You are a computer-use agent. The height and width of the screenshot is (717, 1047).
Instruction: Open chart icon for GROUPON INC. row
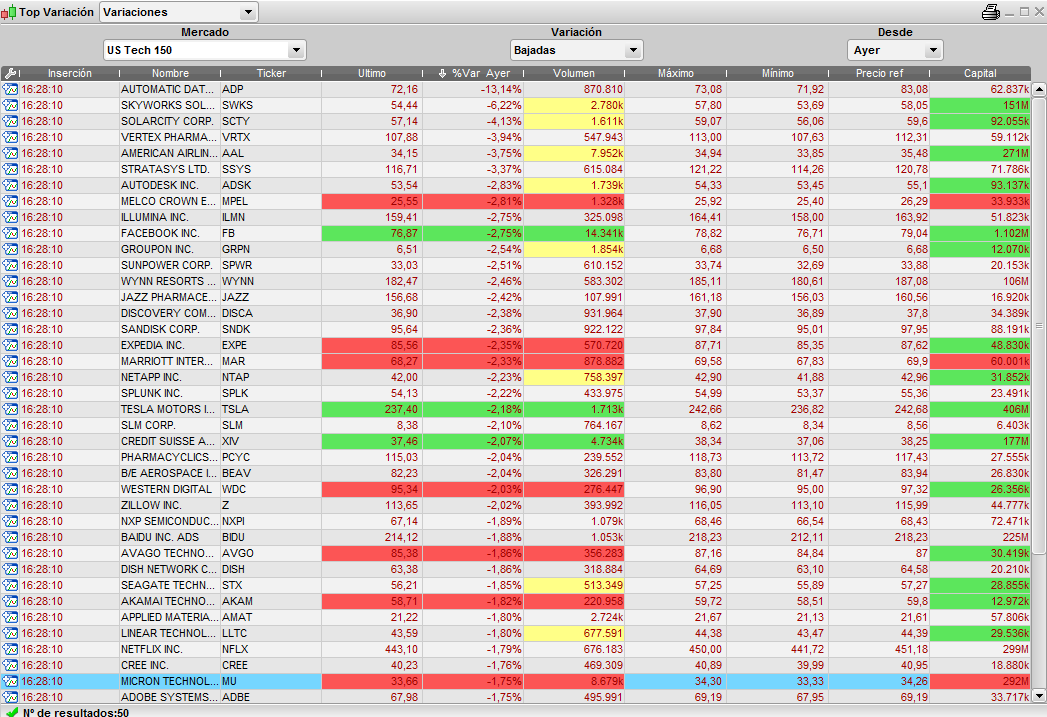pos(10,250)
